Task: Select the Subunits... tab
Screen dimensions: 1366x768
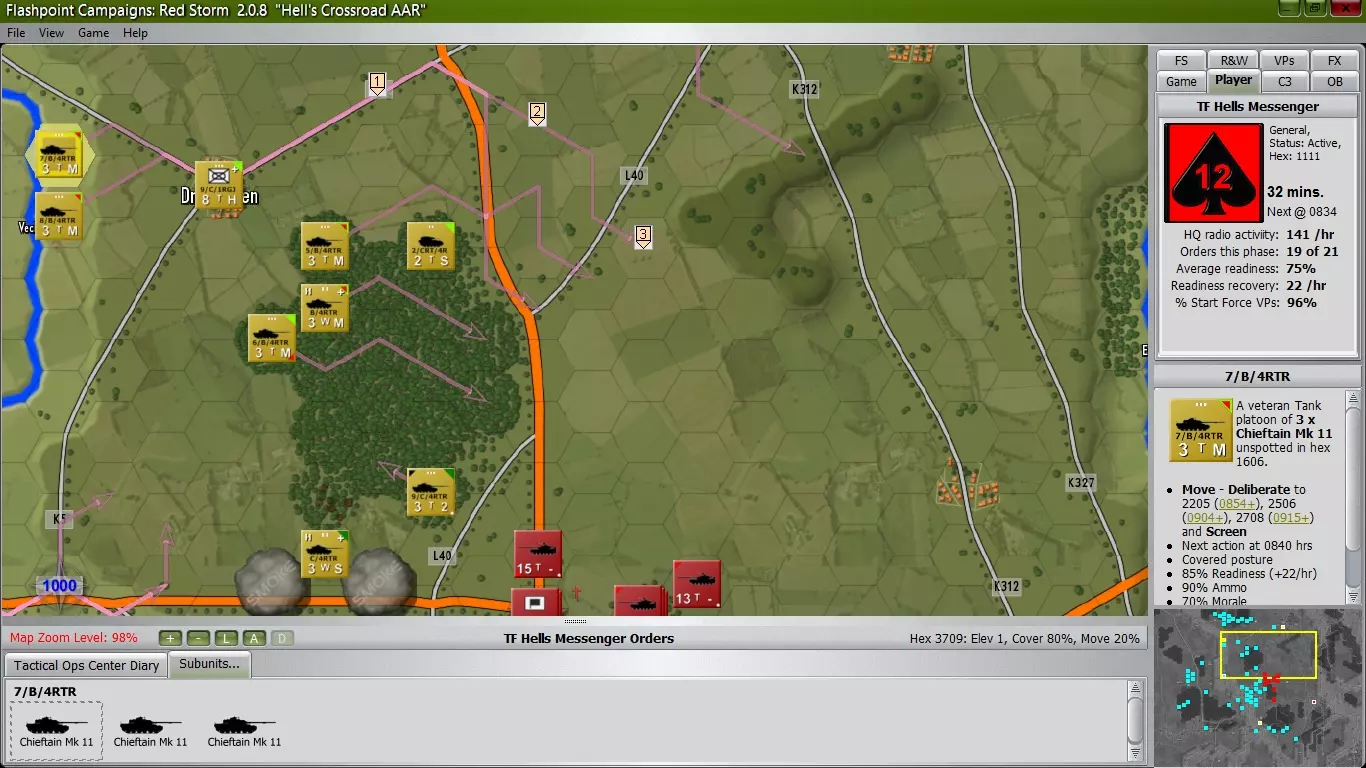Action: [x=210, y=664]
